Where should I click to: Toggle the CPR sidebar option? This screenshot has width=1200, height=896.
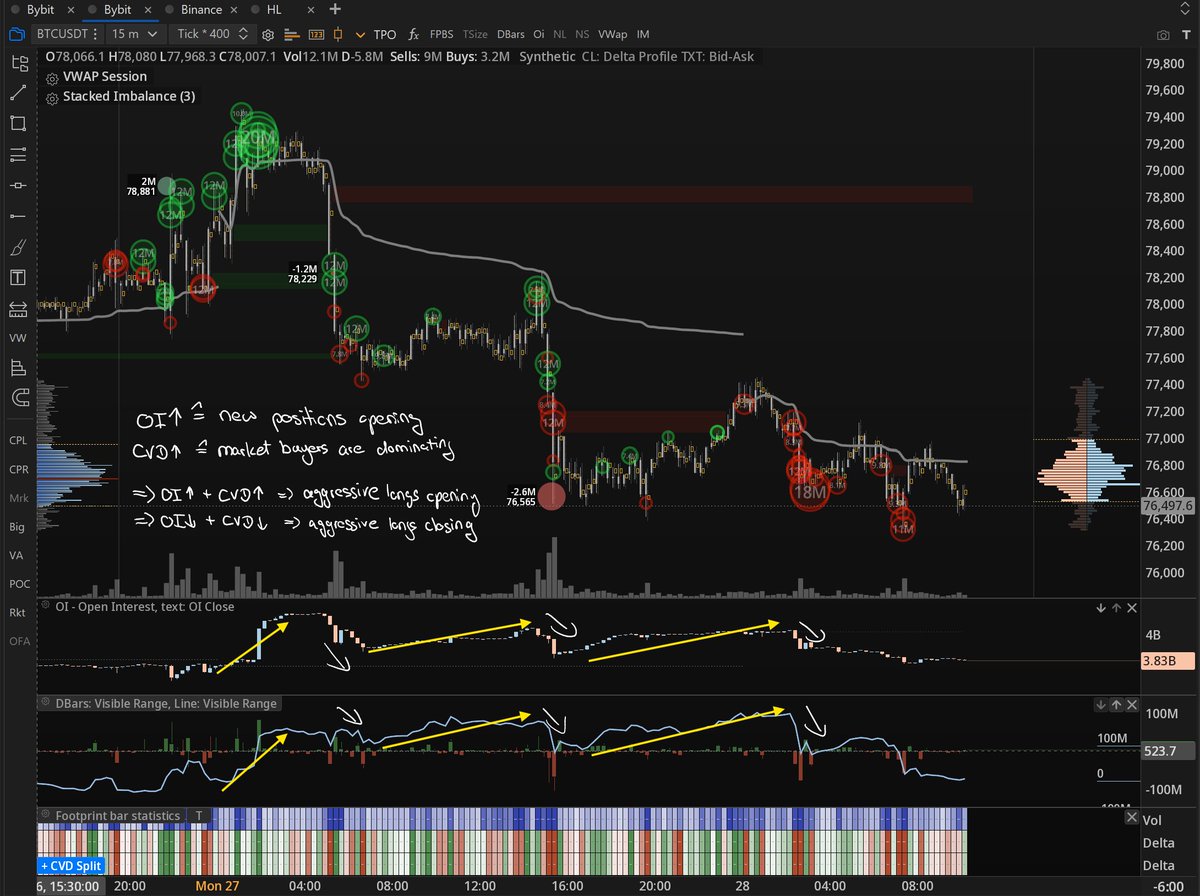pos(18,469)
